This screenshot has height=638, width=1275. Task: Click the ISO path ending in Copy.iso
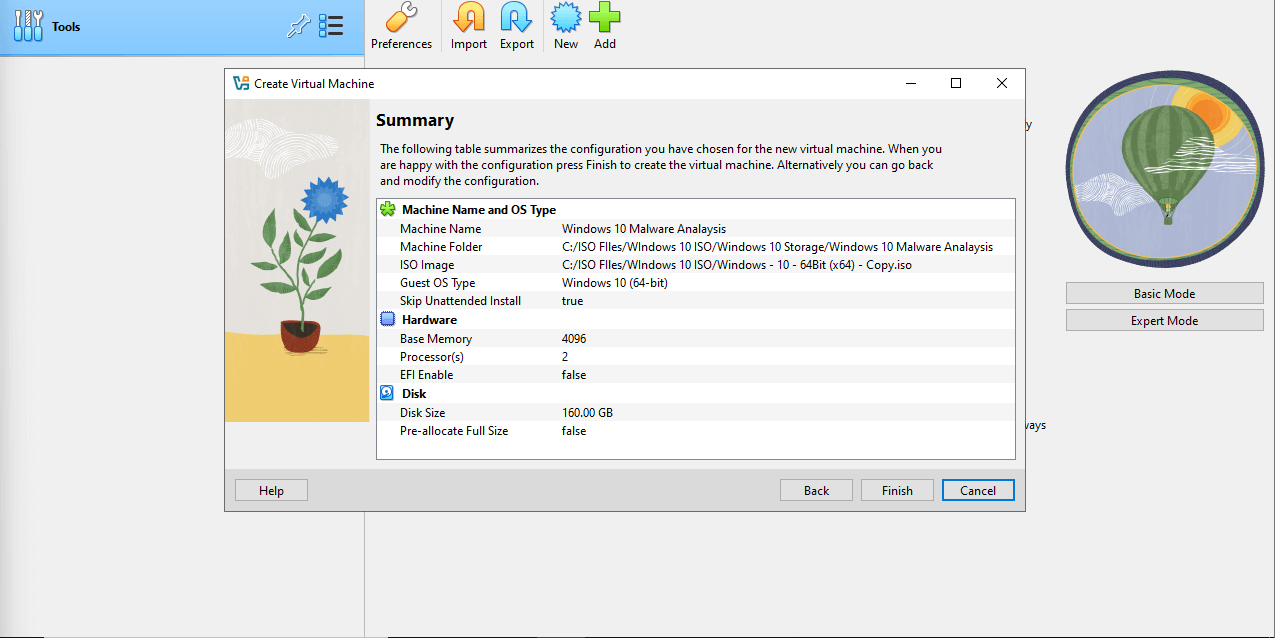click(737, 265)
